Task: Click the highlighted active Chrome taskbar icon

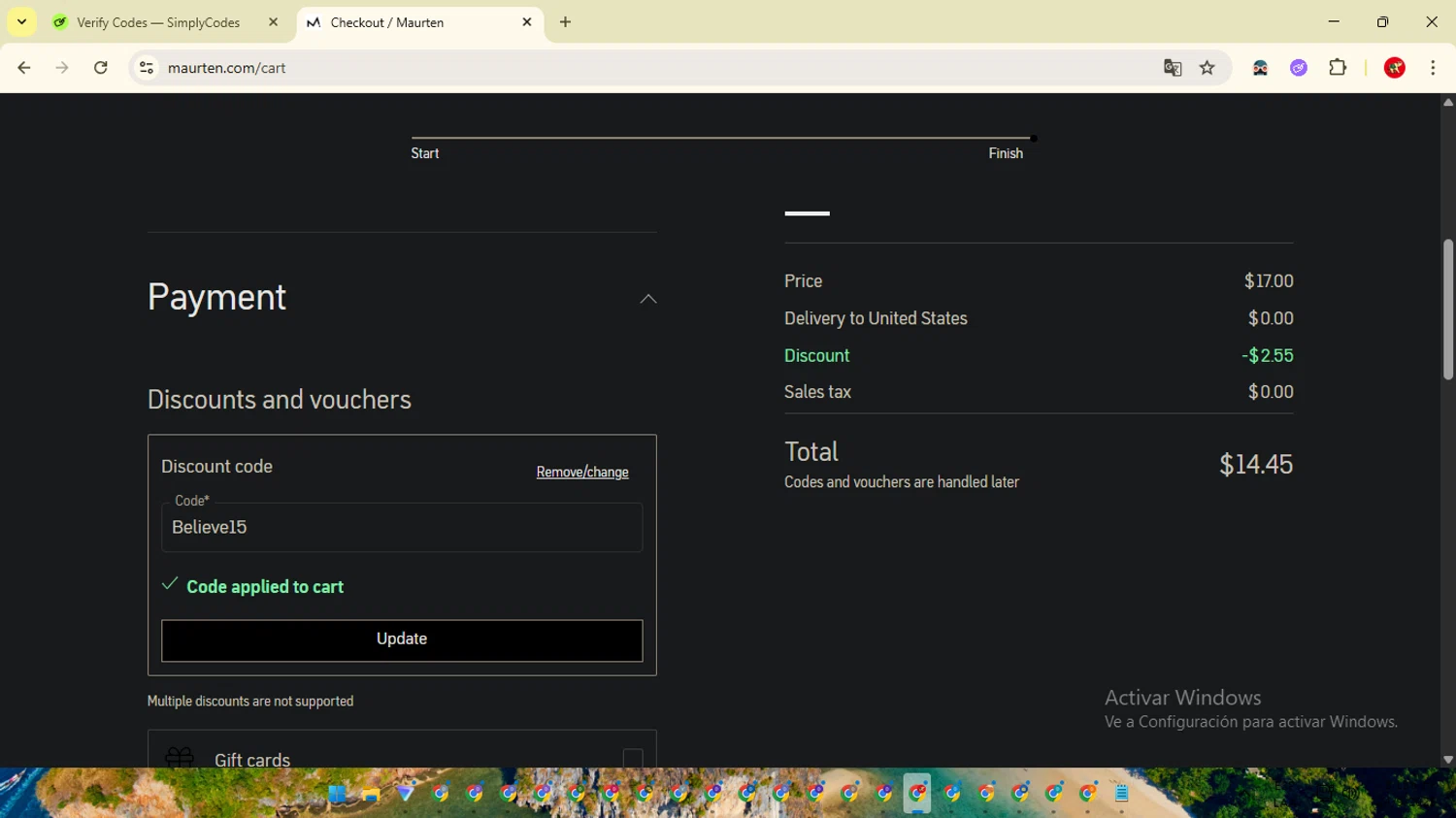Action: [917, 794]
